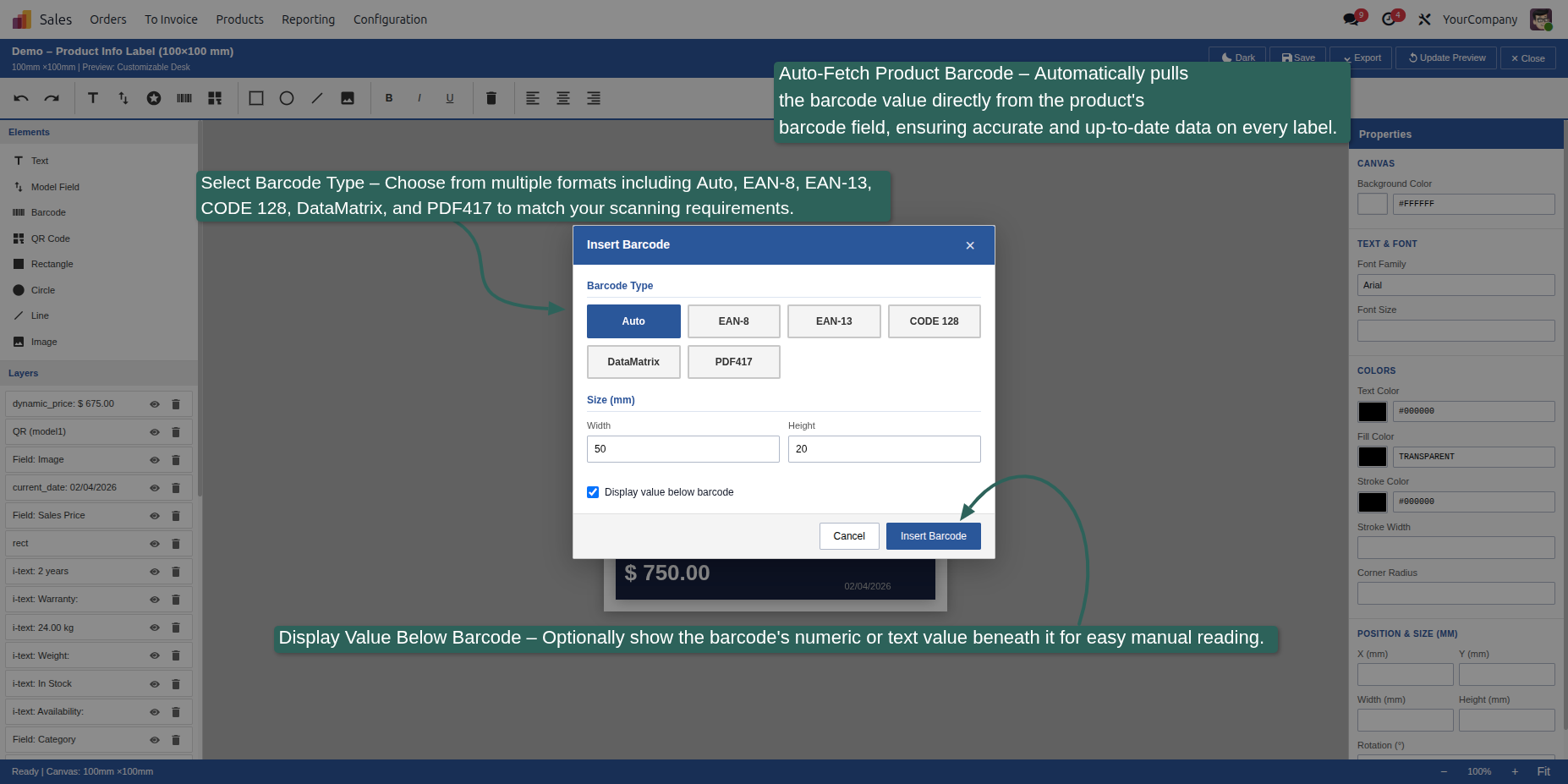Align text left in toolbar
Image resolution: width=1568 pixels, height=784 pixels.
click(533, 98)
